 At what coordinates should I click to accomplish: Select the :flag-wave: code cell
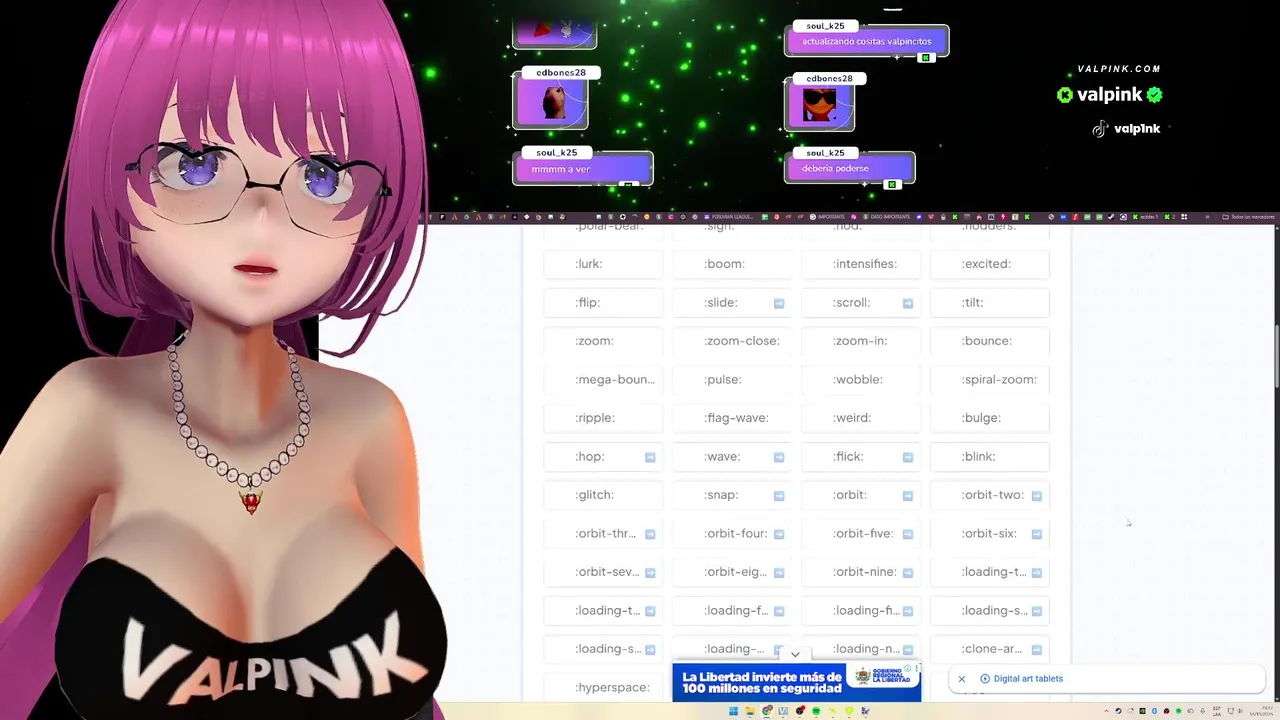732,418
